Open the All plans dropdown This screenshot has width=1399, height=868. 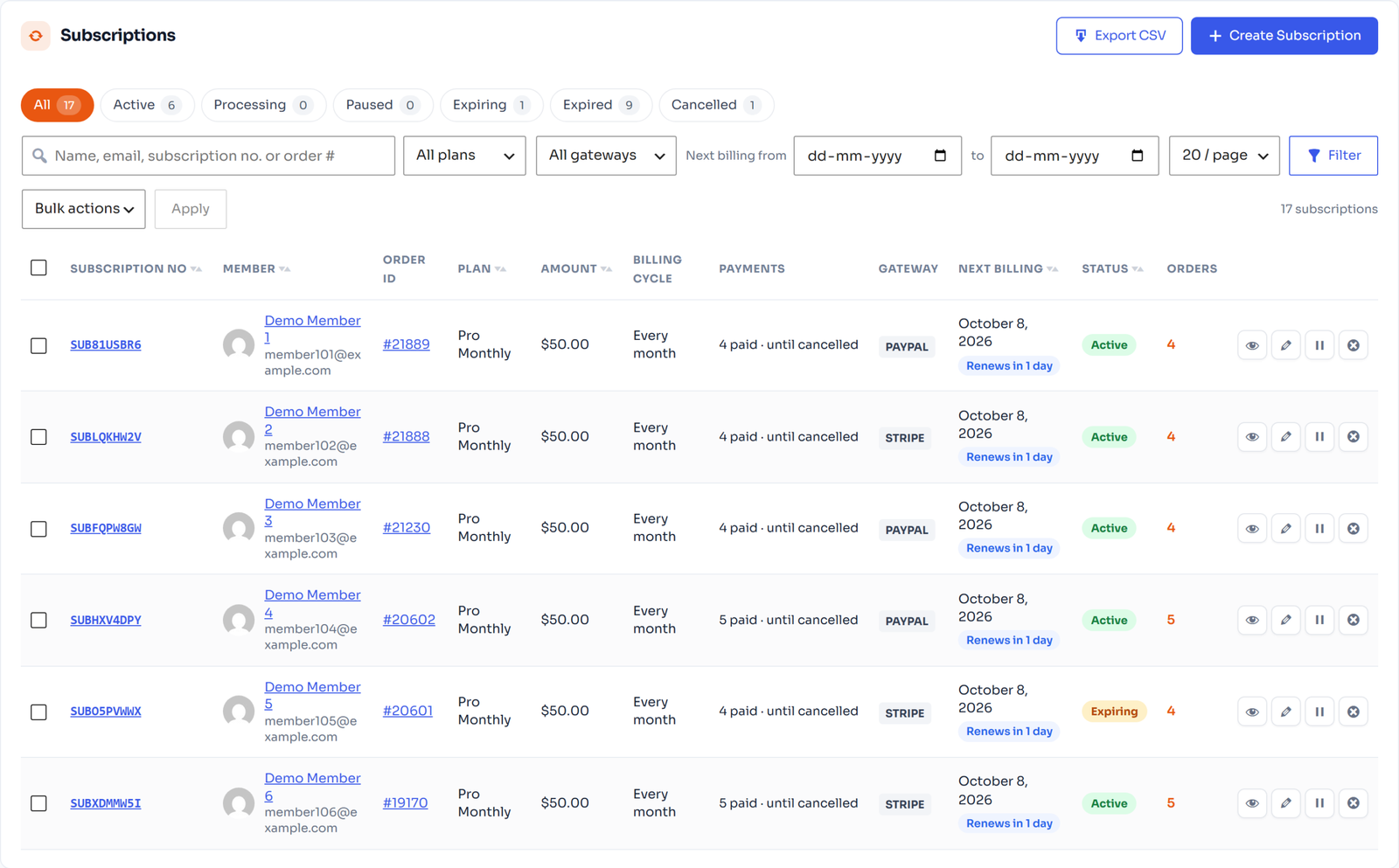point(464,156)
